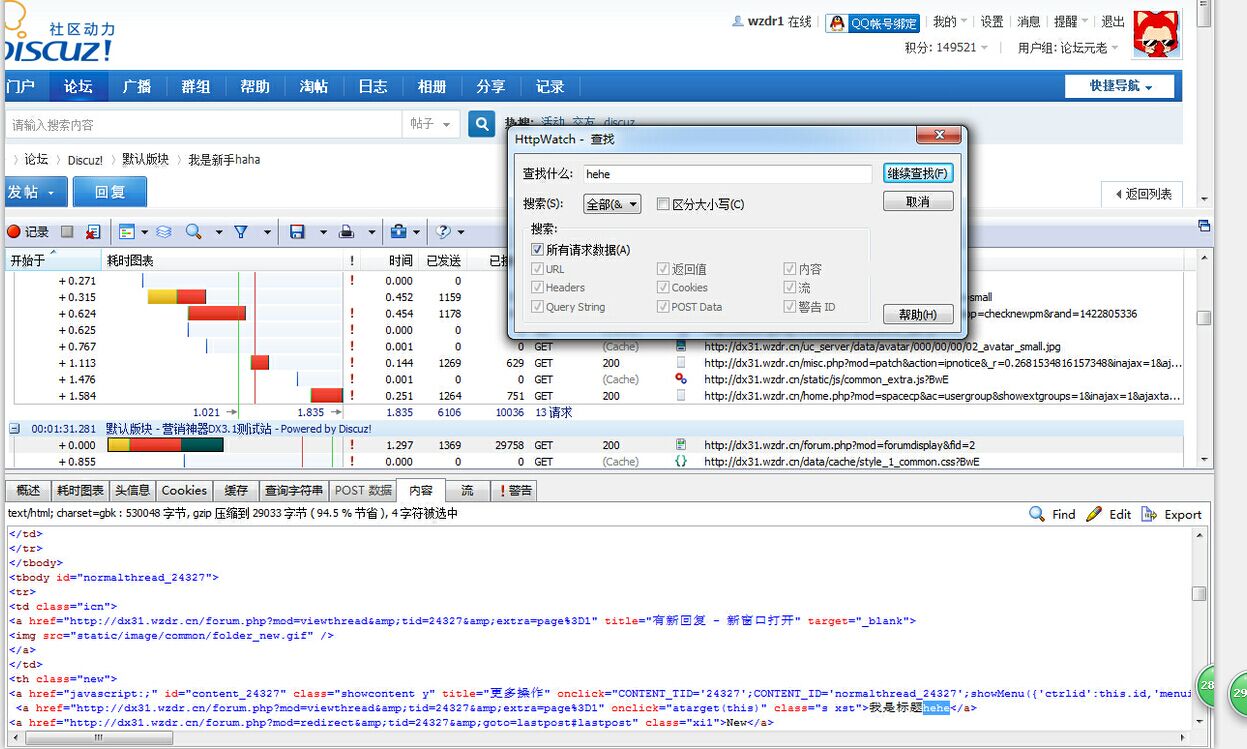Click the floppy disk Save icon
Image resolution: width=1247 pixels, height=749 pixels.
click(x=297, y=232)
